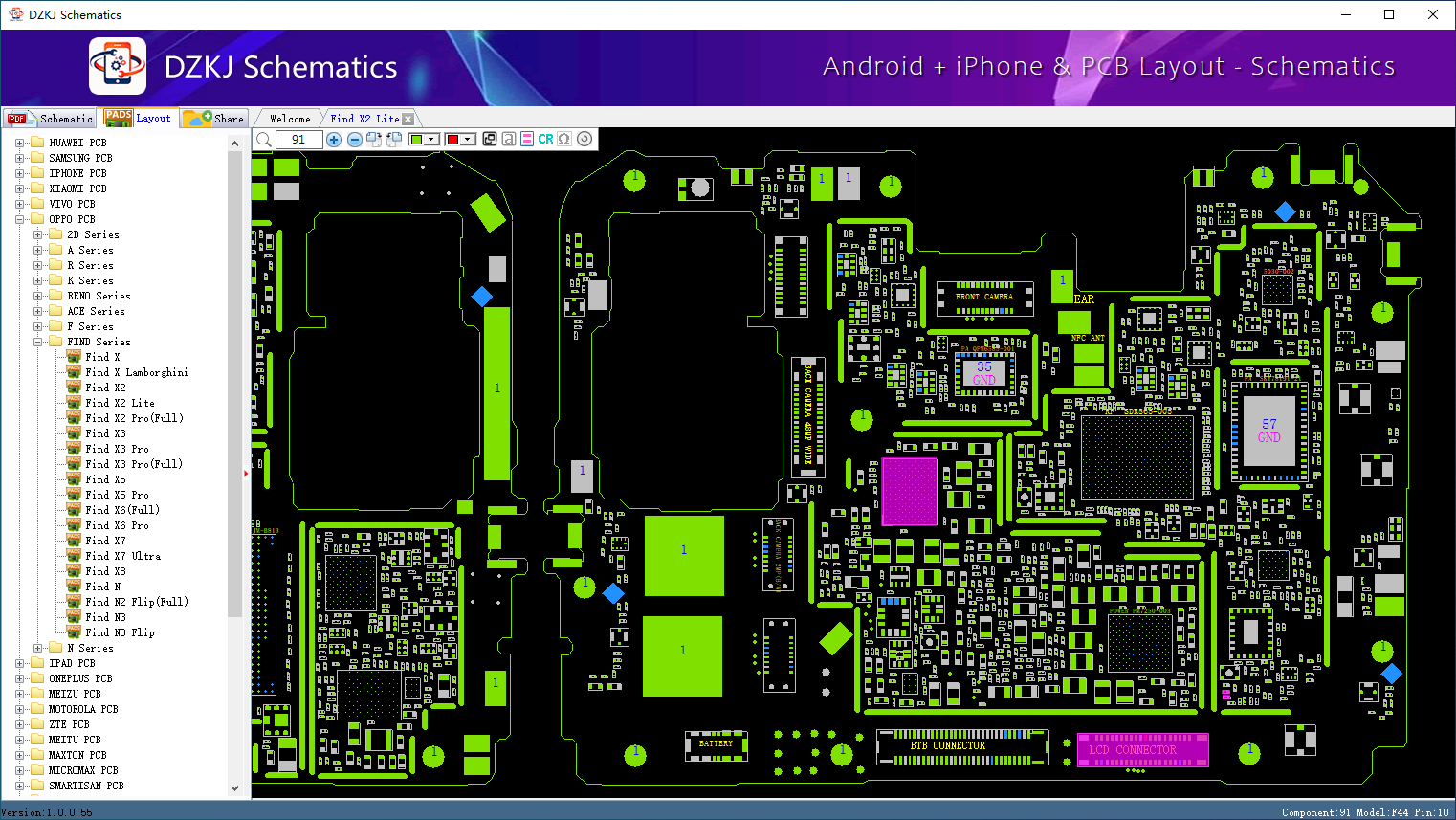The image size is (1456, 820).
Task: Click the PADS icon on Layout tab
Action: 119,118
